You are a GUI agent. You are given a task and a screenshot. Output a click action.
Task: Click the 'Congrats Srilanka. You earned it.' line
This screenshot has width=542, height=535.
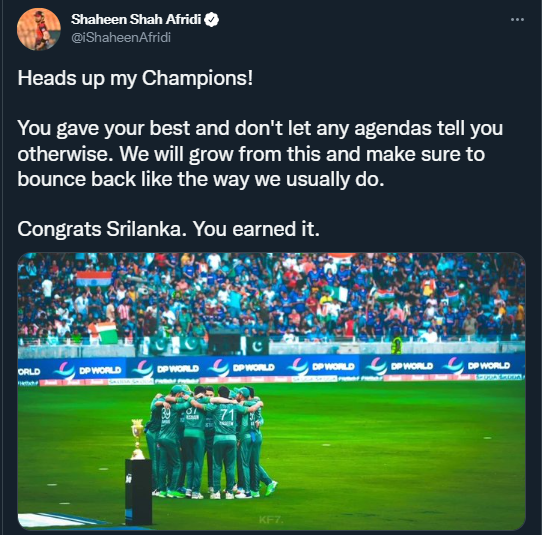click(x=169, y=229)
